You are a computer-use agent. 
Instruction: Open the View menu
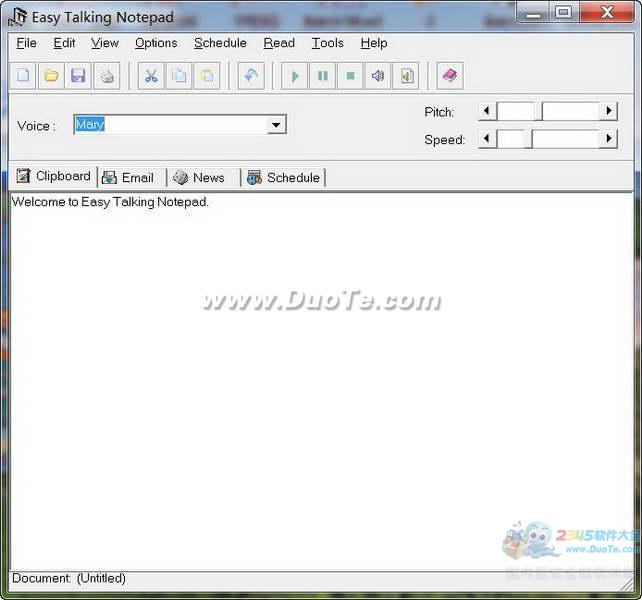tap(105, 43)
